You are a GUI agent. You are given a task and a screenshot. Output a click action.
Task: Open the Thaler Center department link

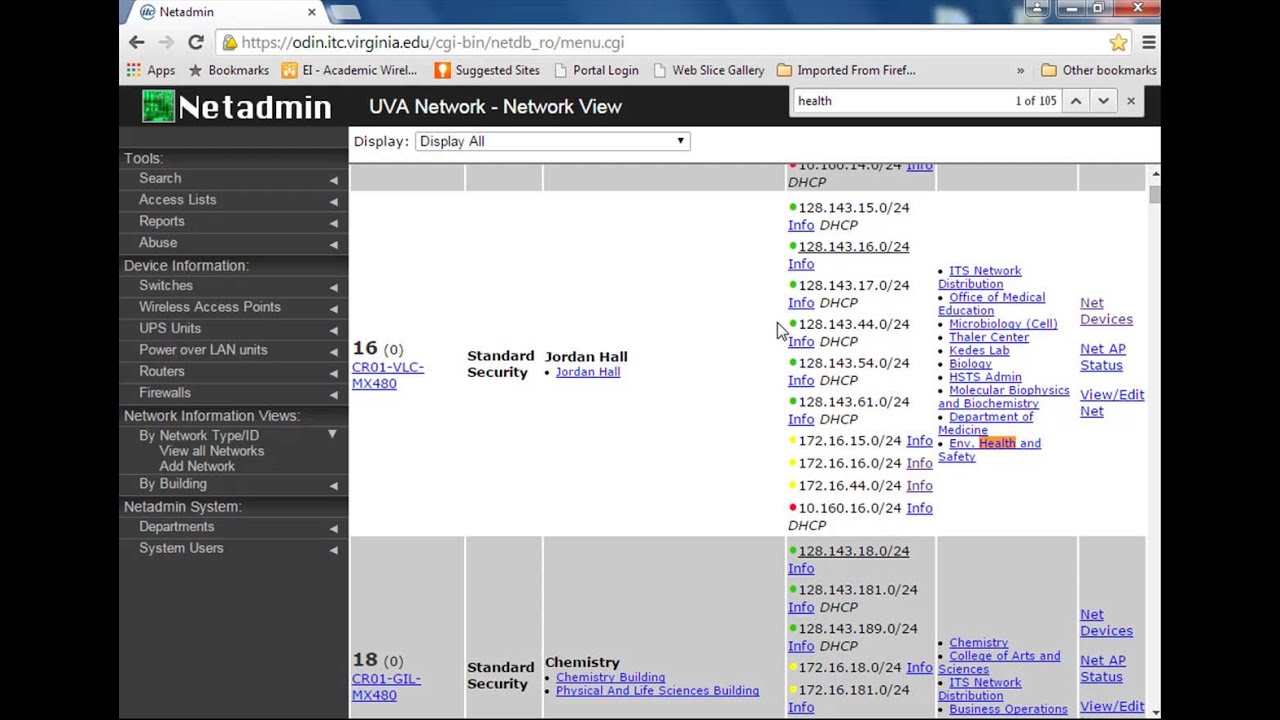tap(989, 337)
